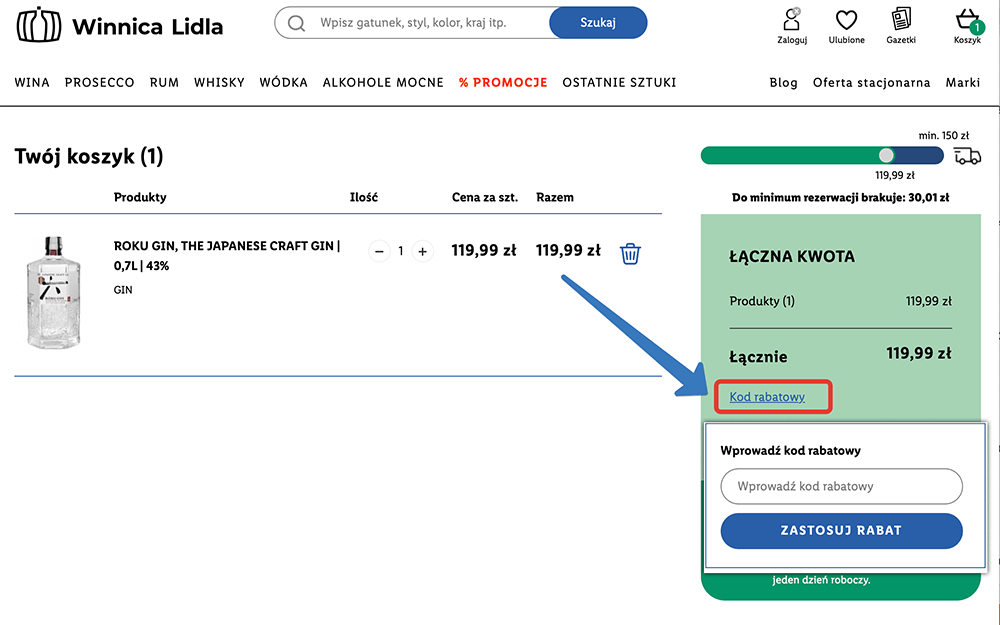
Task: Open the Roku Gin bottle thumbnail
Action: coord(53,293)
